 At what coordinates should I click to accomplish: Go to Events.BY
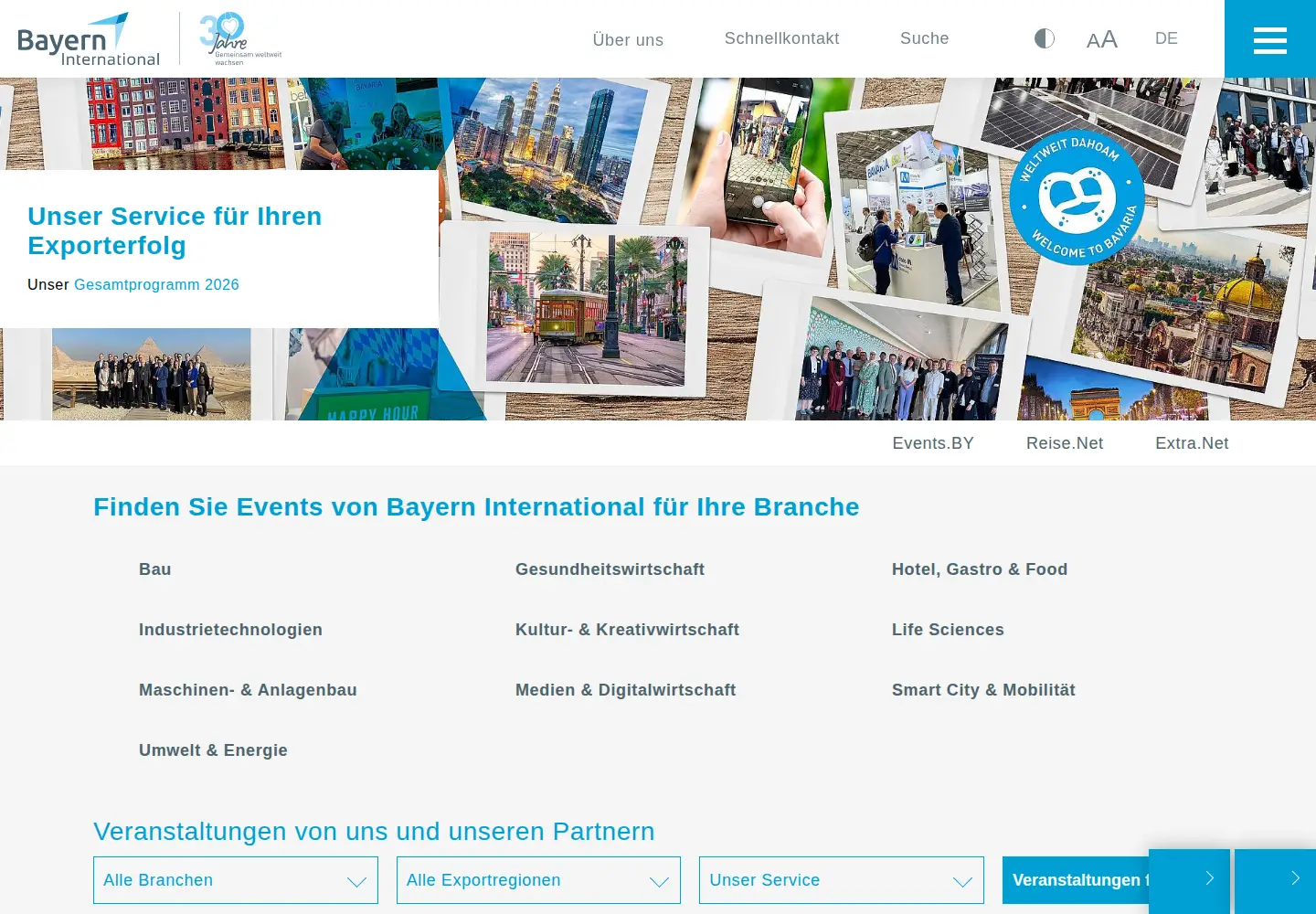tap(933, 443)
